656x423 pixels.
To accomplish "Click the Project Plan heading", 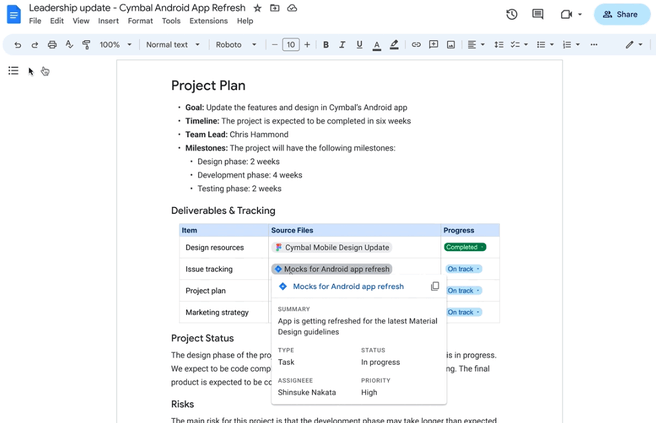I will point(208,85).
